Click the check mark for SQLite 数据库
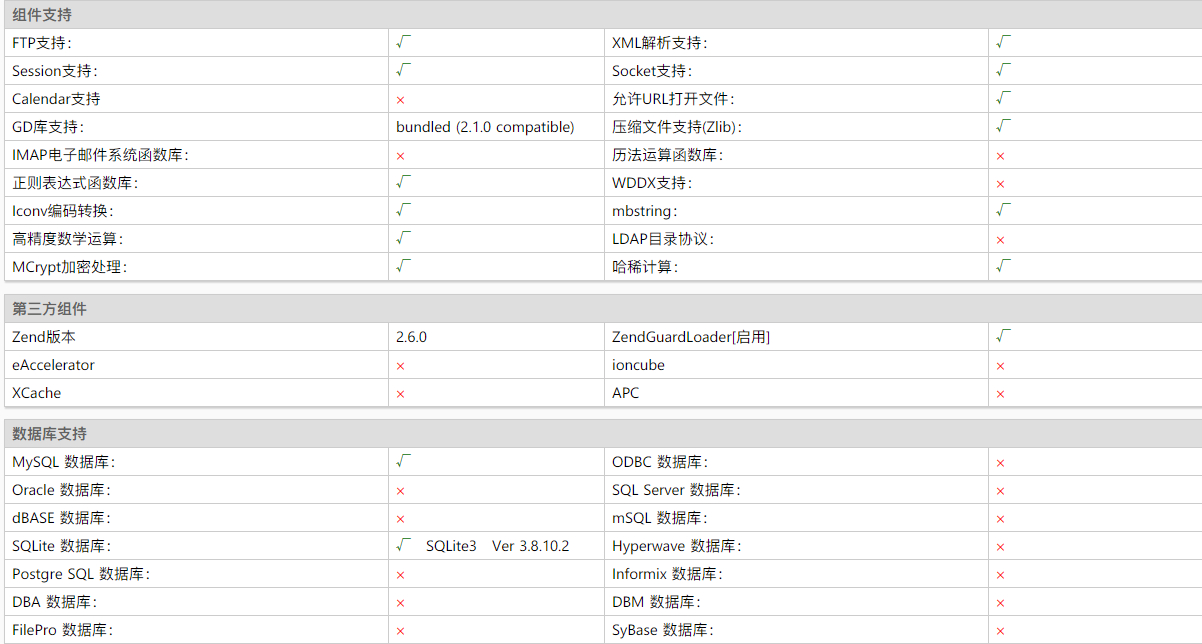 point(403,546)
